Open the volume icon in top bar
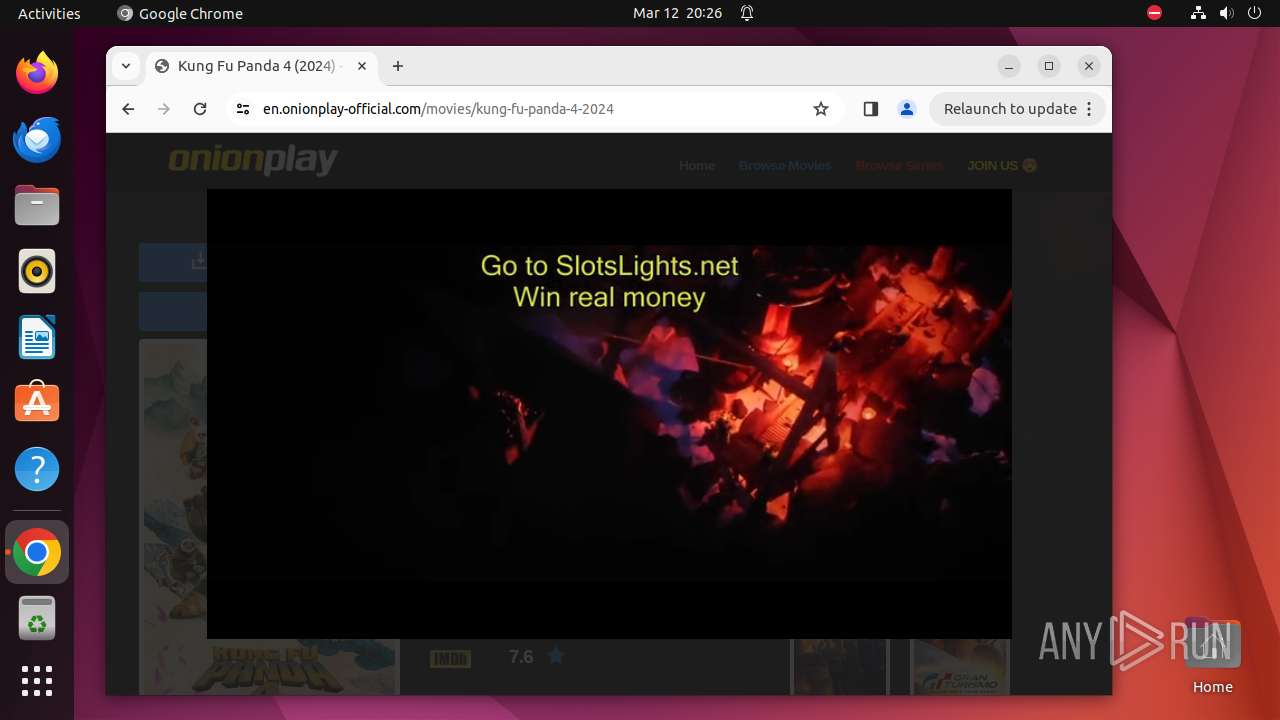Screen dimensions: 1280x720 click(1226, 13)
